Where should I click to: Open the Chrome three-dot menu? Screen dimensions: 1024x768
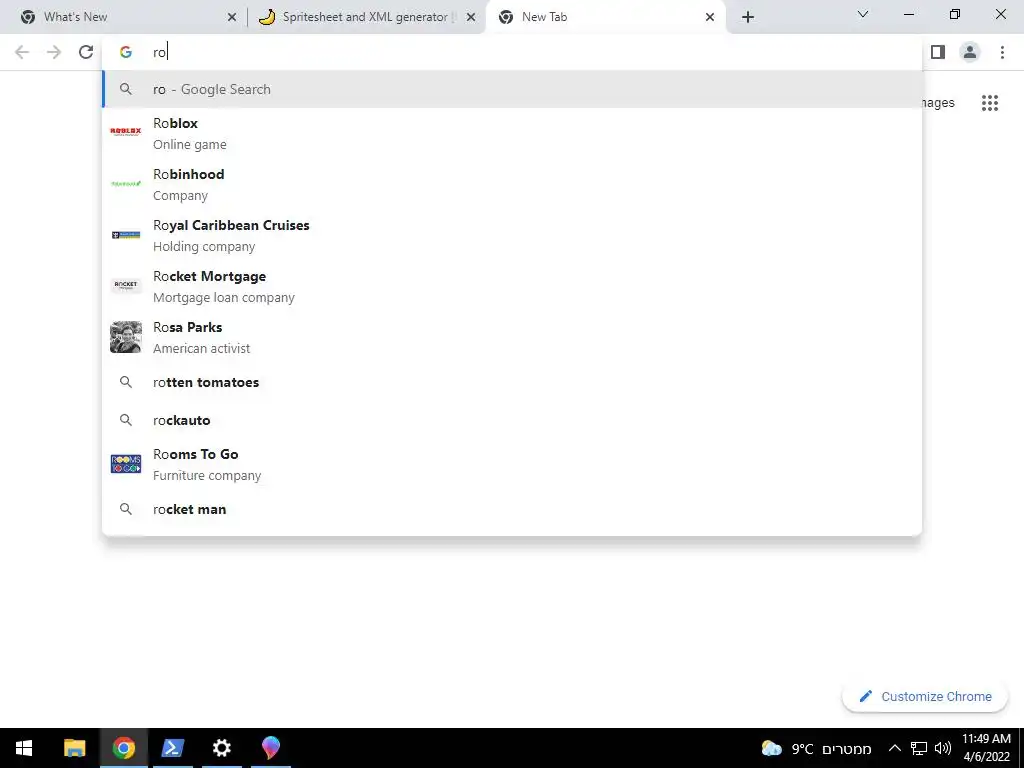(x=1002, y=52)
